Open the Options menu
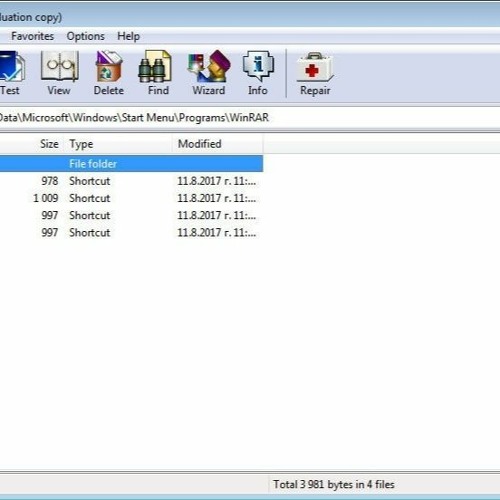 [x=86, y=36]
